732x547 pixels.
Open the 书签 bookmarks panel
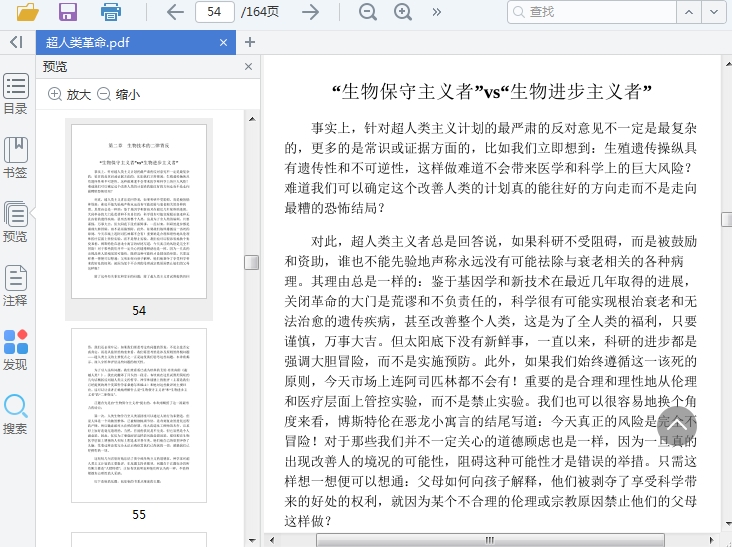[x=16, y=158]
